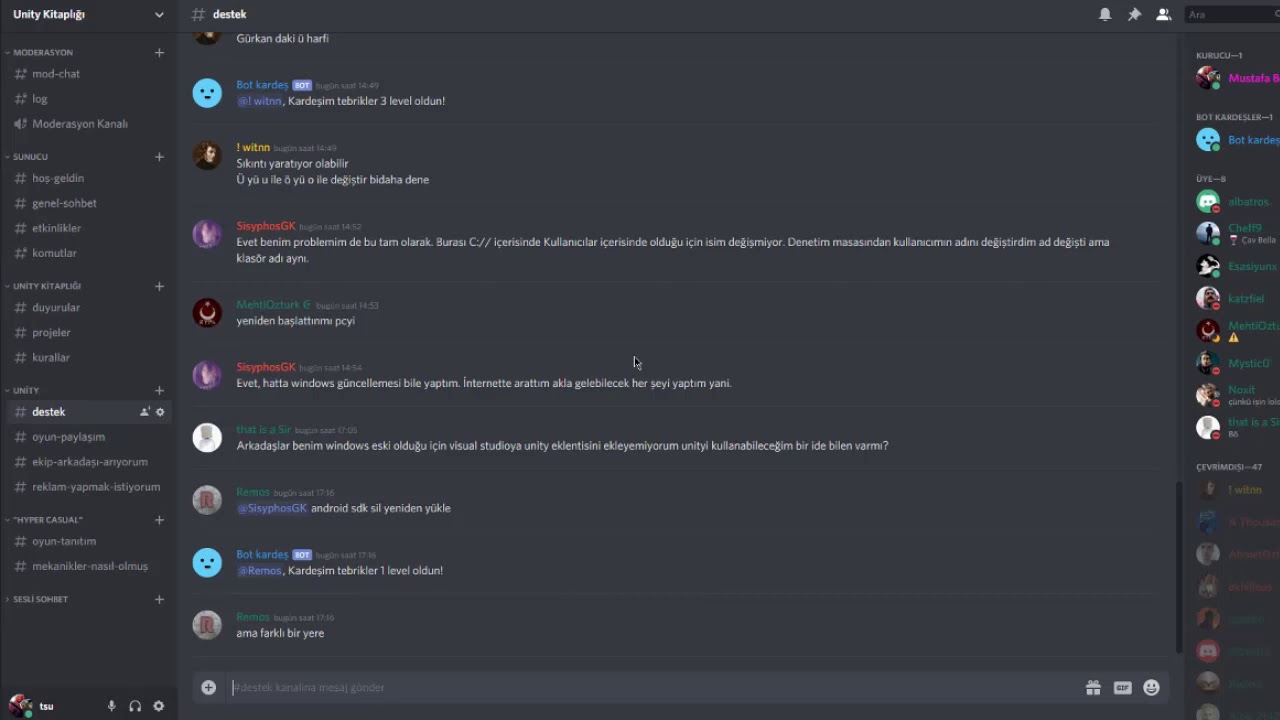Click the @SisyphosGK mention link
The height and width of the screenshot is (720, 1280).
(272, 508)
